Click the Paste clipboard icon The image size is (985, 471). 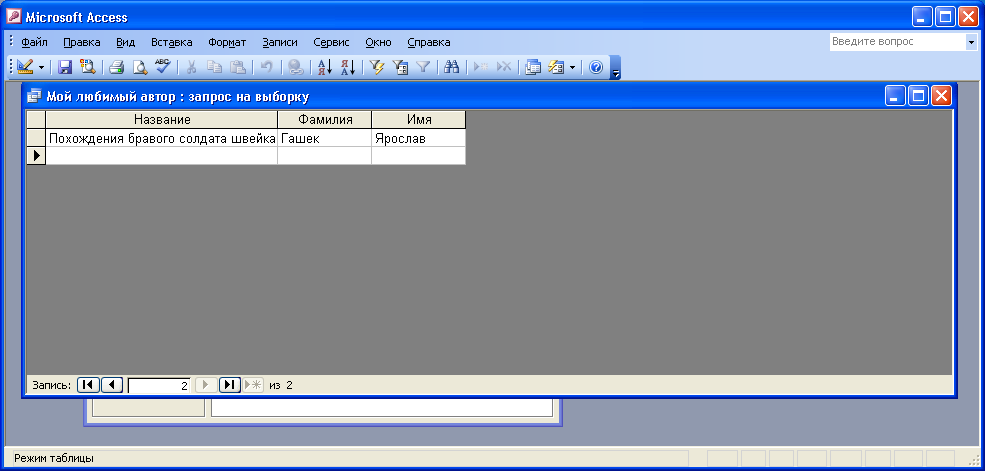pos(237,67)
